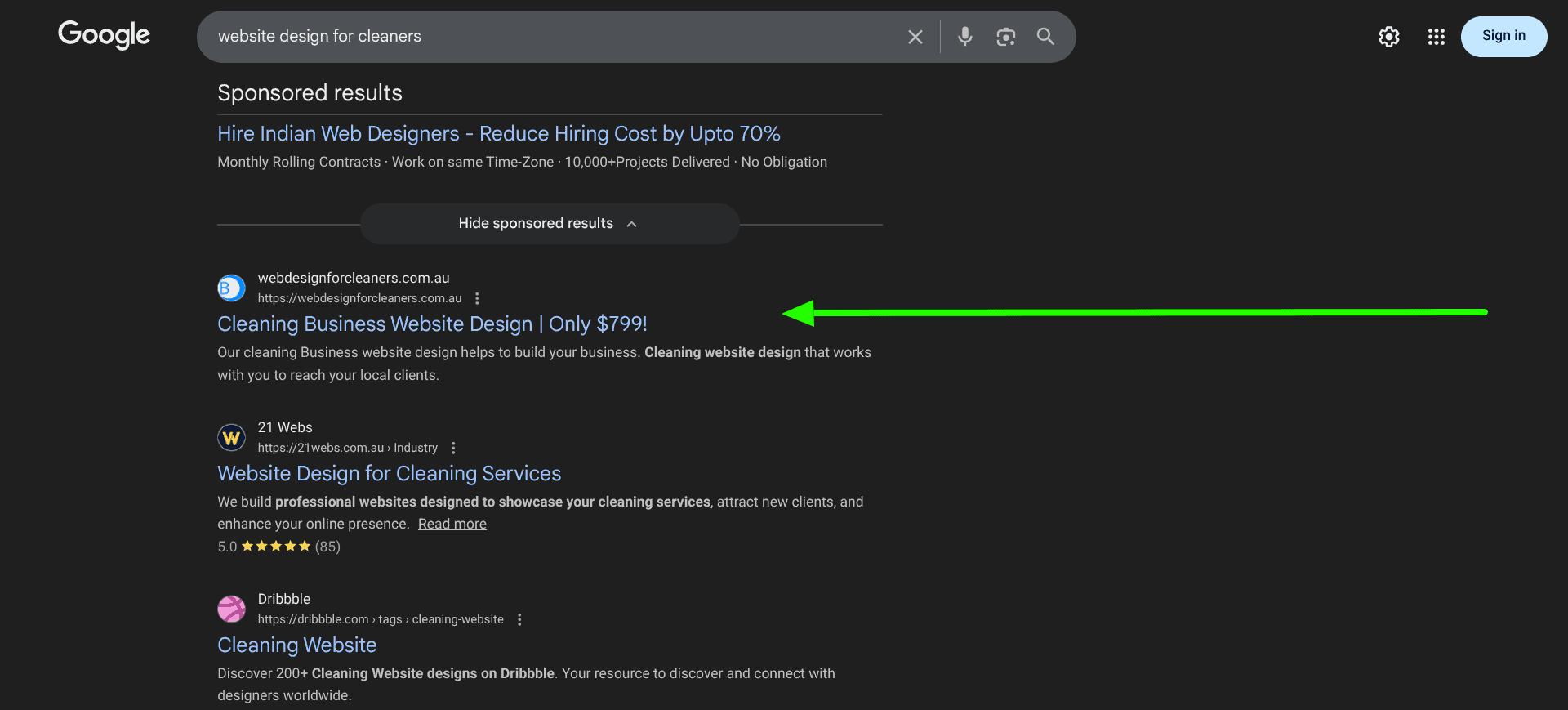
Task: Clear the search box with the X icon
Action: click(x=915, y=37)
